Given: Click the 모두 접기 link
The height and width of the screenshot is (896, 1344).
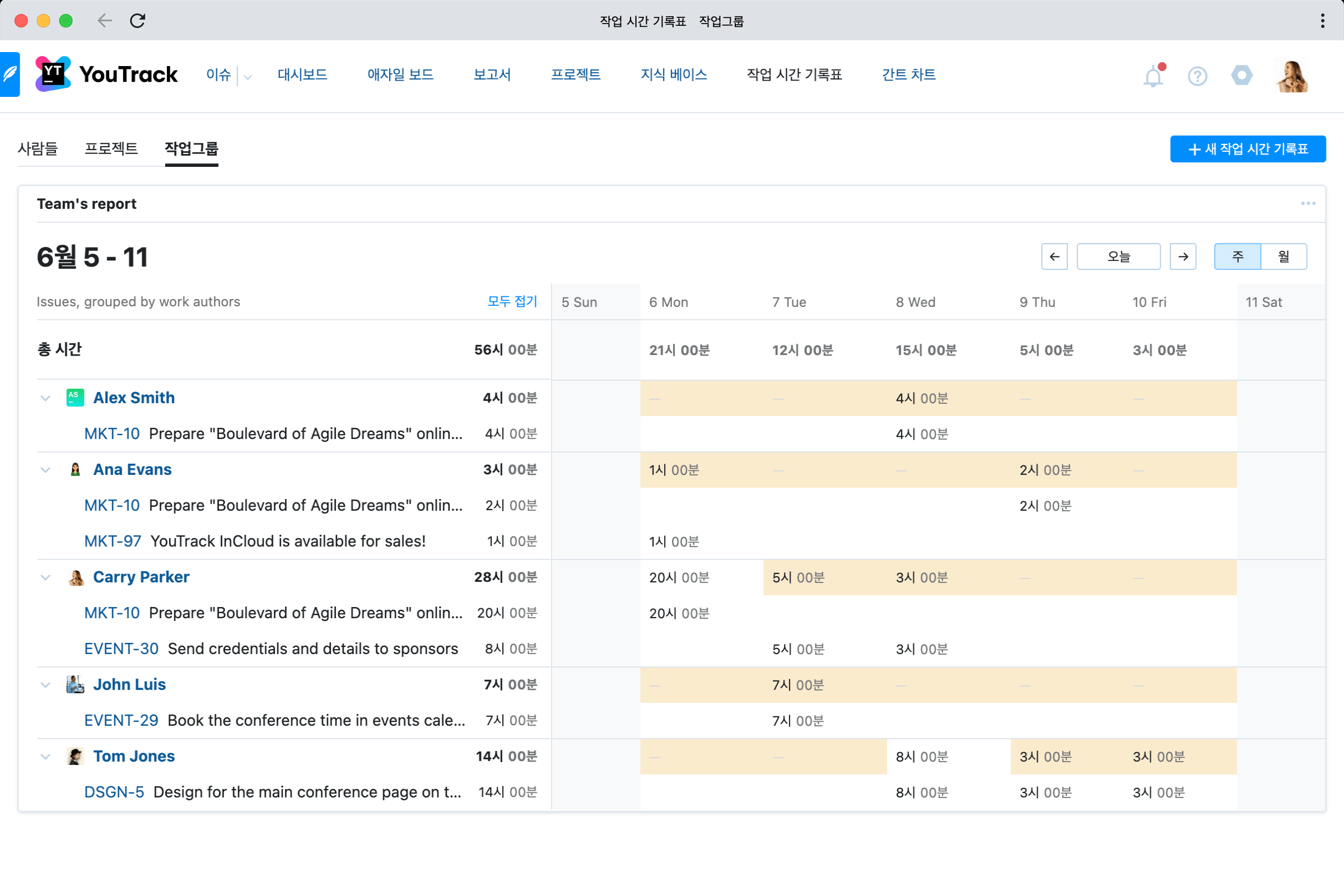Looking at the screenshot, I should 512,302.
